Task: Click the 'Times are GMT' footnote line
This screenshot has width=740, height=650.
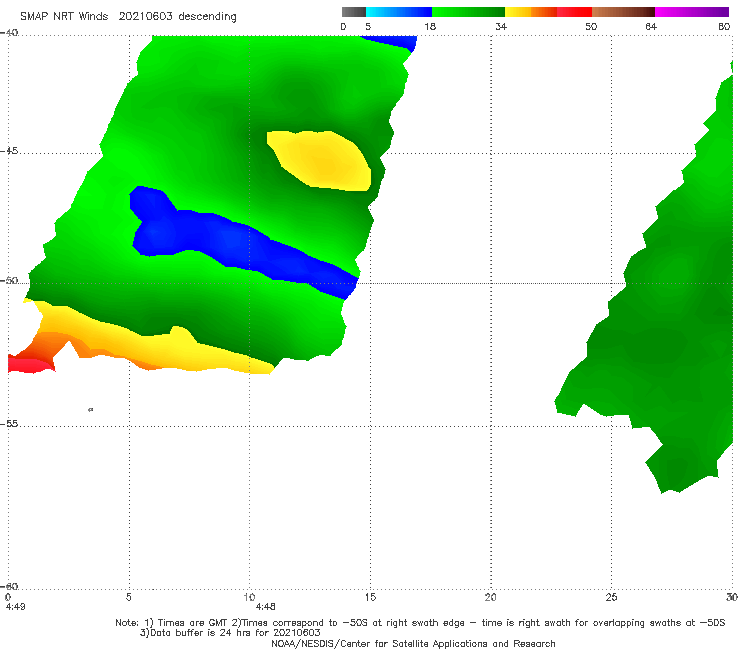Action: coord(420,623)
